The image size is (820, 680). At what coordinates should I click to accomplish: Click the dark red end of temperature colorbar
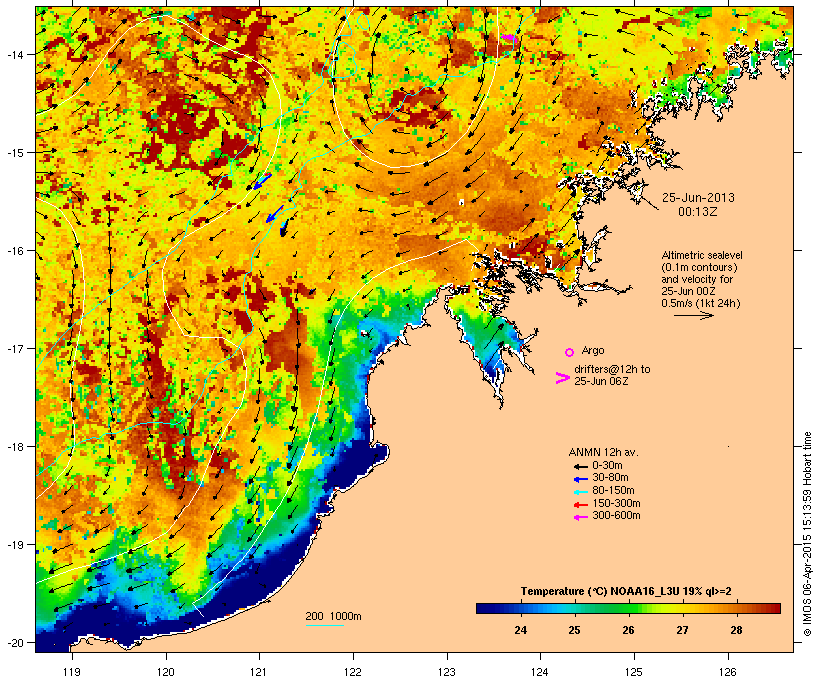point(775,608)
